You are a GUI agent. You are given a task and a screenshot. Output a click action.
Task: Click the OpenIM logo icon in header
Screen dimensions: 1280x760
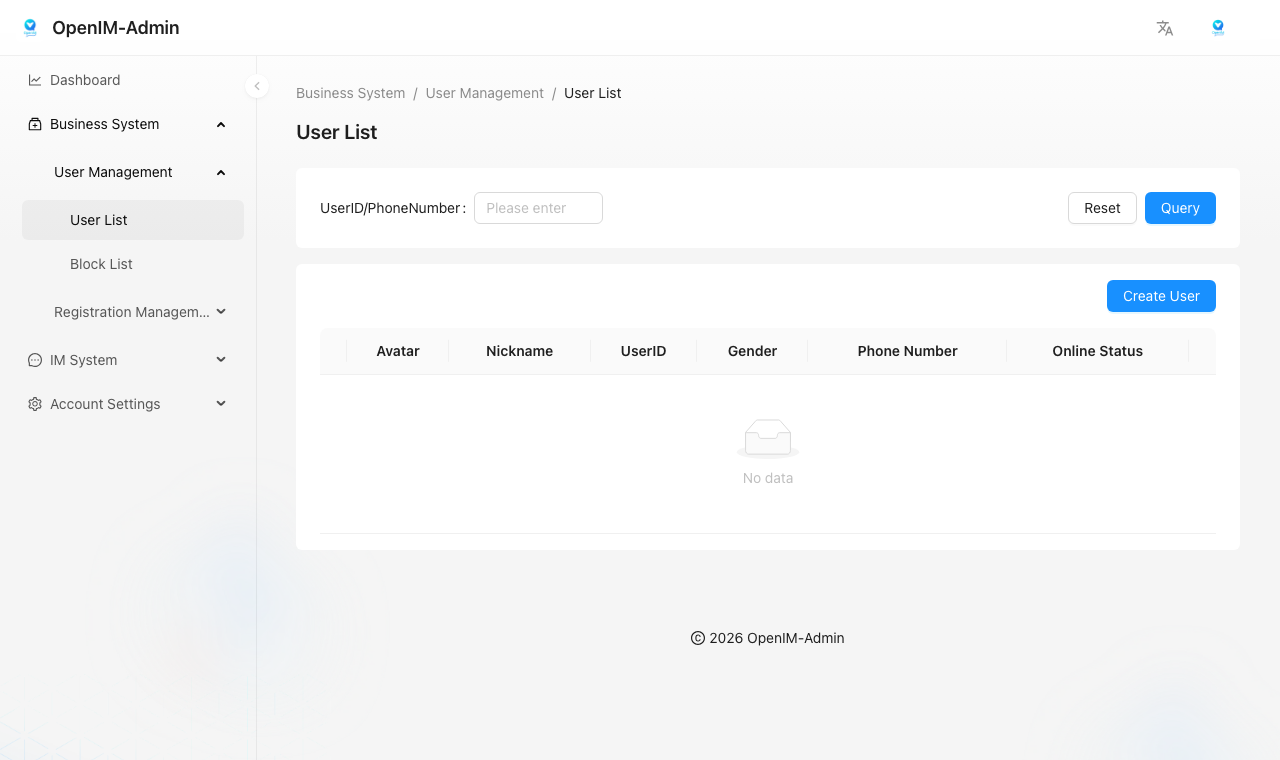[x=30, y=28]
